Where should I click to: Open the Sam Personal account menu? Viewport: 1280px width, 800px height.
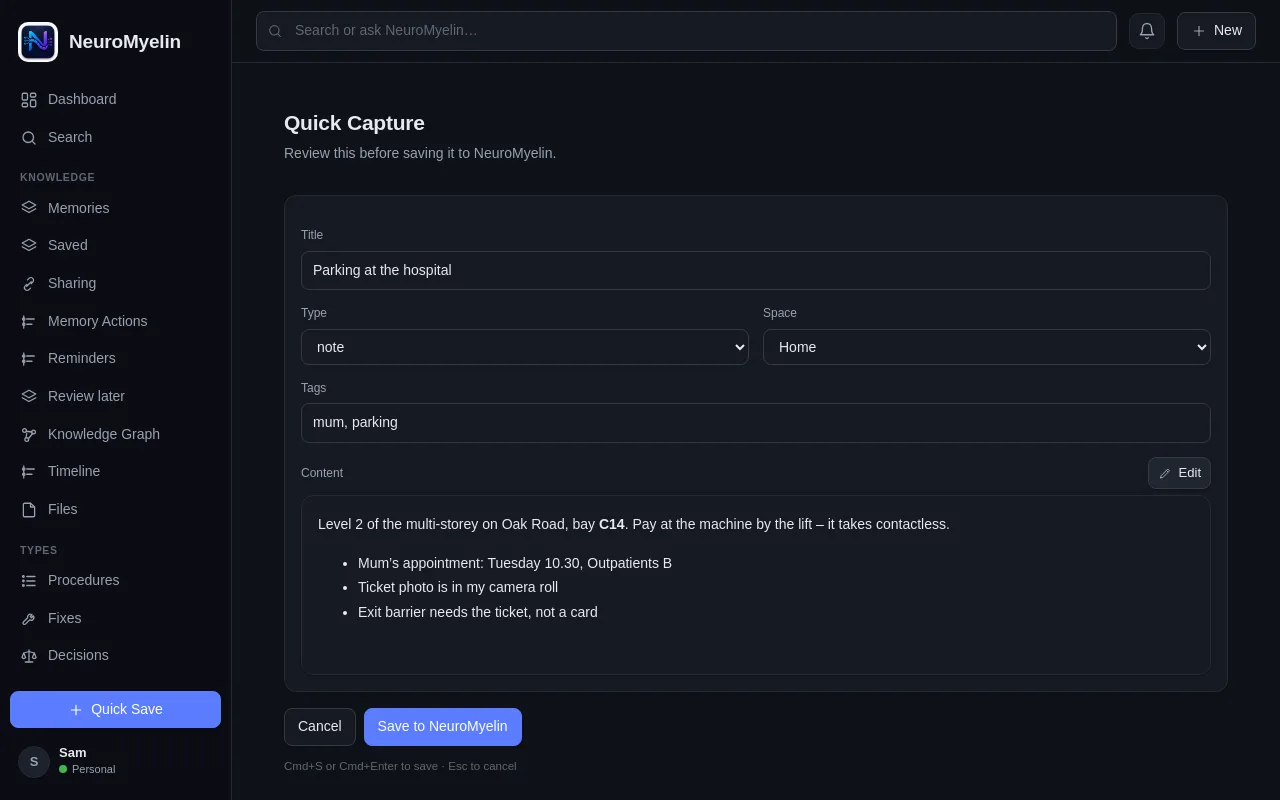(115, 761)
